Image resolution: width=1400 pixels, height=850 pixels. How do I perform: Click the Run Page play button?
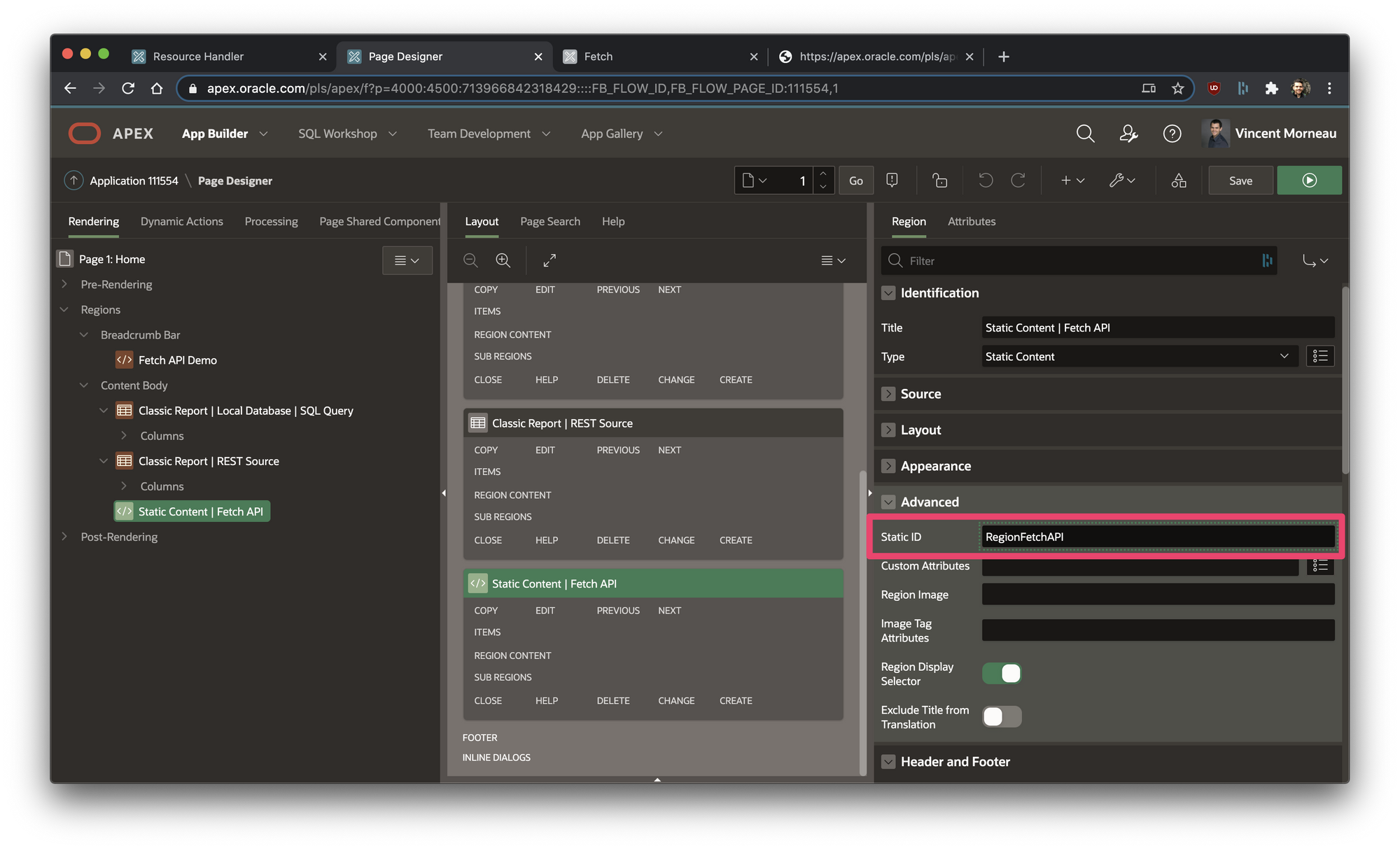click(x=1309, y=180)
